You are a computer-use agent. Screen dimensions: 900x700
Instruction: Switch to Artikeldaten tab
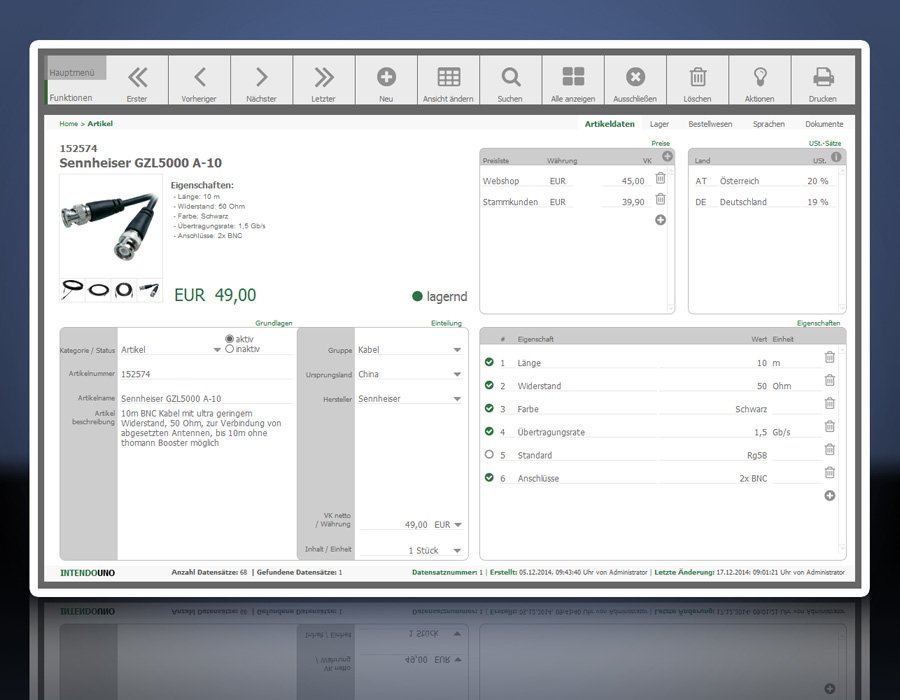click(610, 124)
